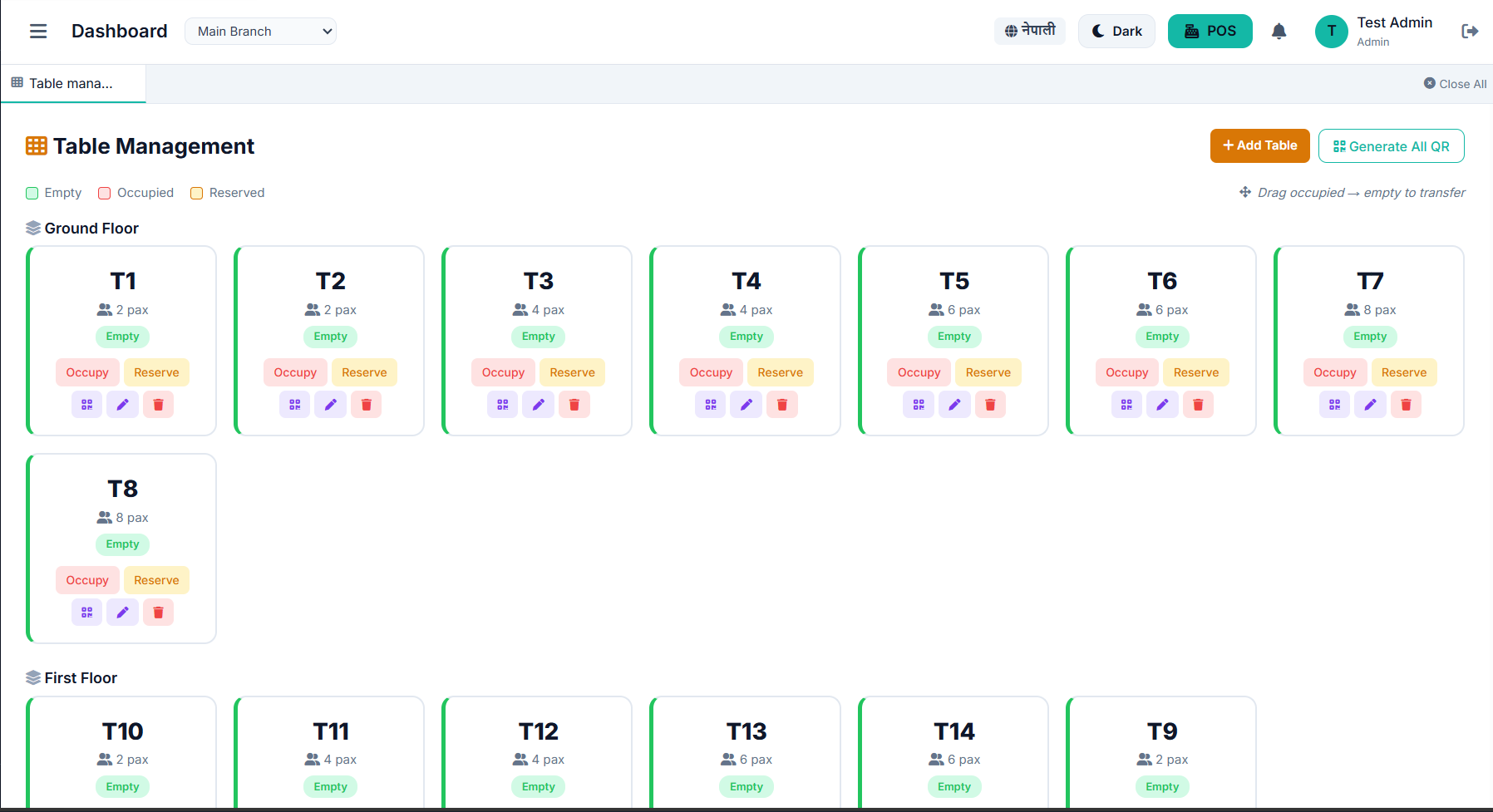
Task: Occupy table T1
Action: [87, 372]
